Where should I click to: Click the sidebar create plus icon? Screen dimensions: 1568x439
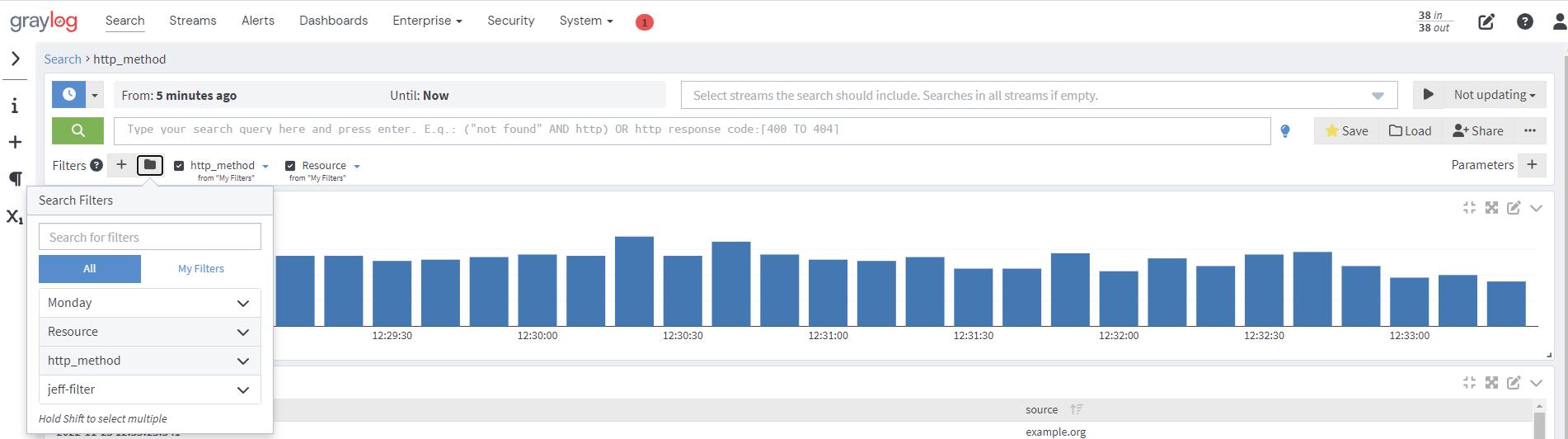15,142
